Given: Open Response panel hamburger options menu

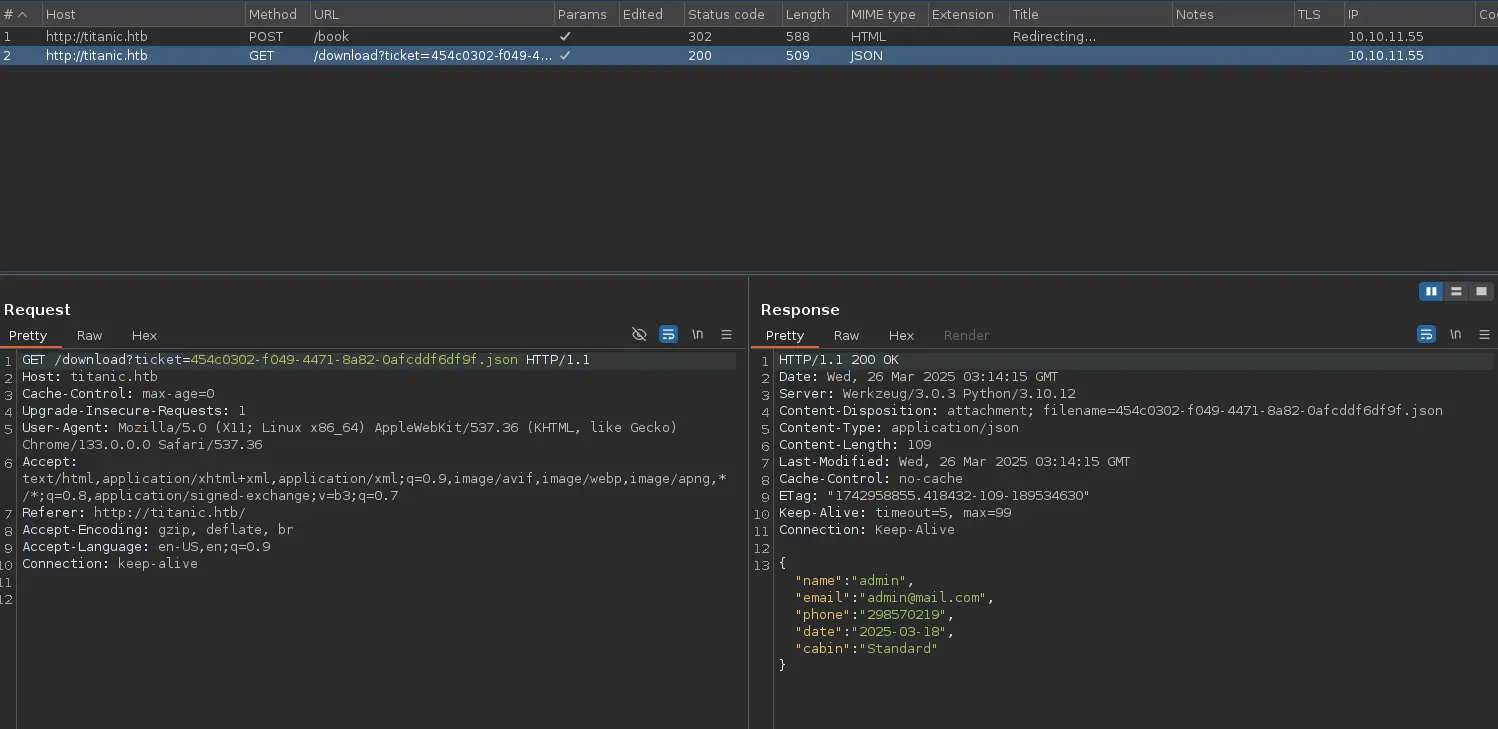Looking at the screenshot, I should pos(1485,335).
